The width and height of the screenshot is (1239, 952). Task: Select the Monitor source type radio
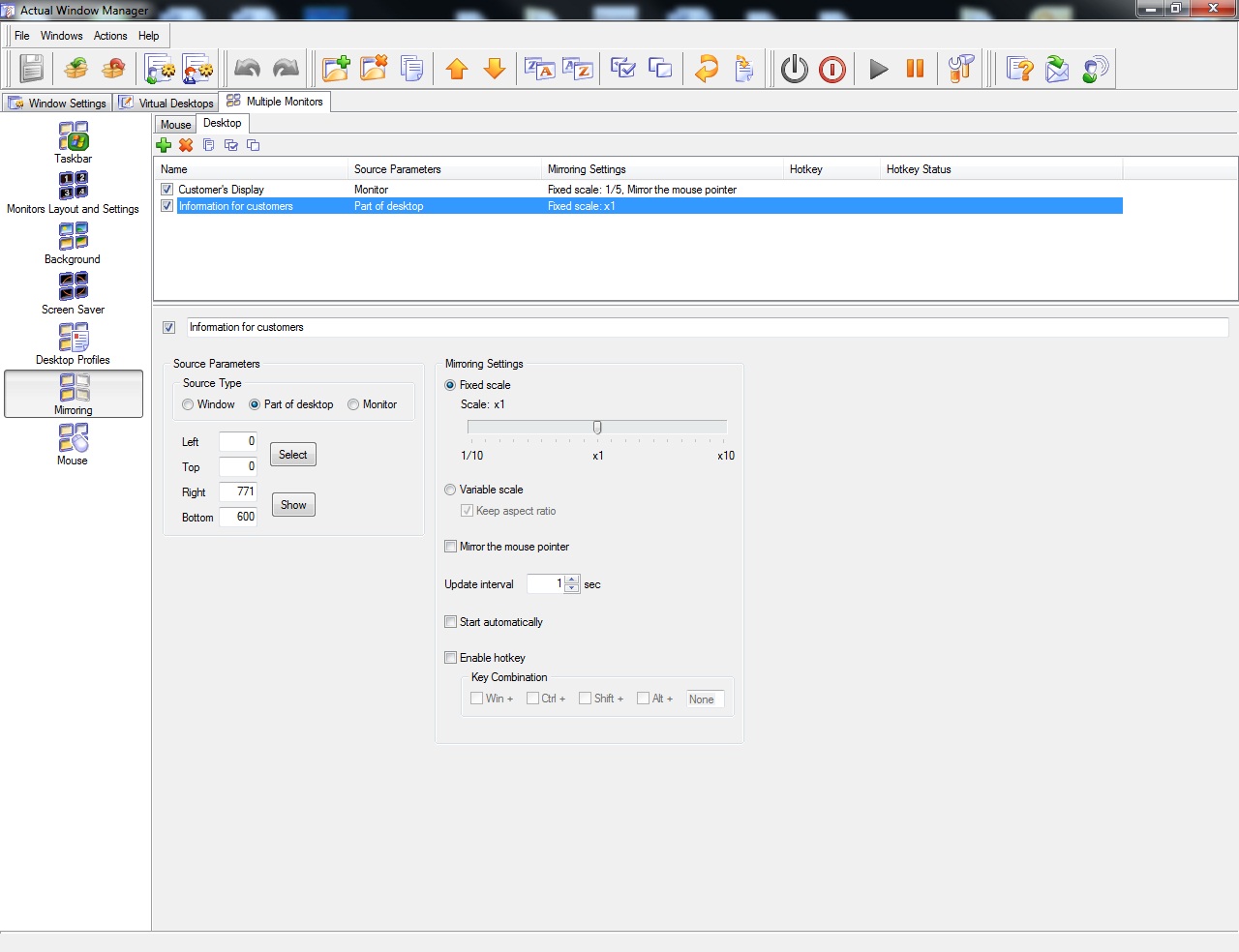pos(353,404)
